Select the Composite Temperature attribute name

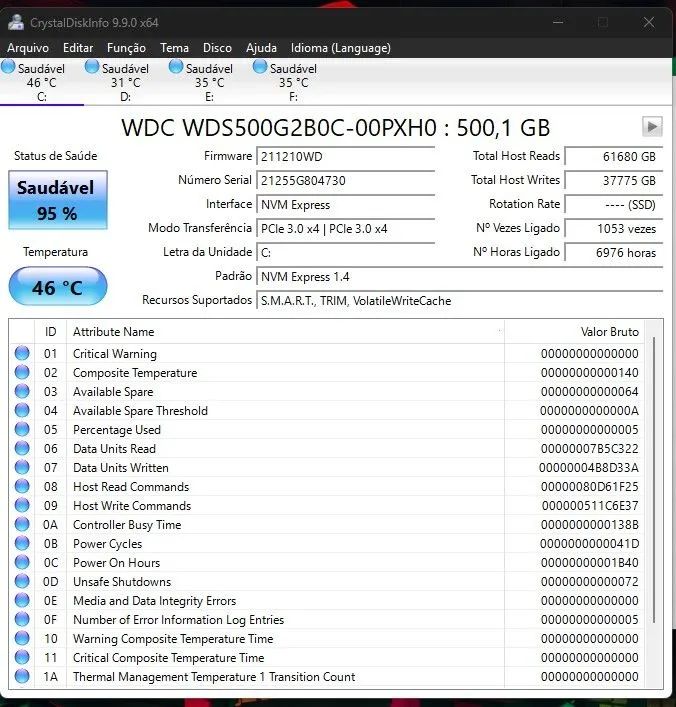pos(135,373)
